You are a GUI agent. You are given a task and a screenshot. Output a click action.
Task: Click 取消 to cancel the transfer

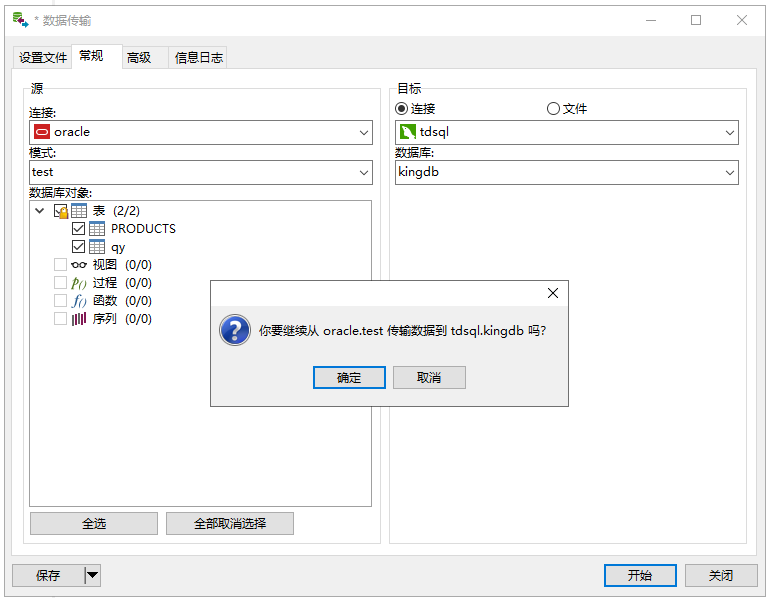pos(429,378)
